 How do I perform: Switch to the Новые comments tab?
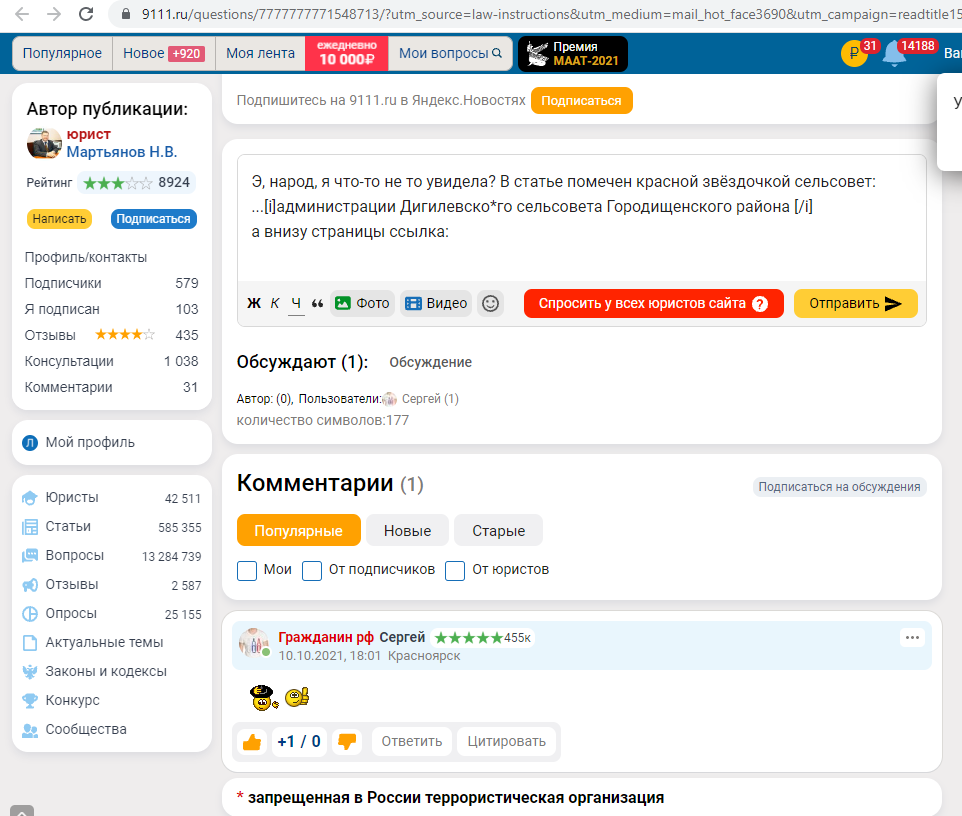tap(407, 531)
